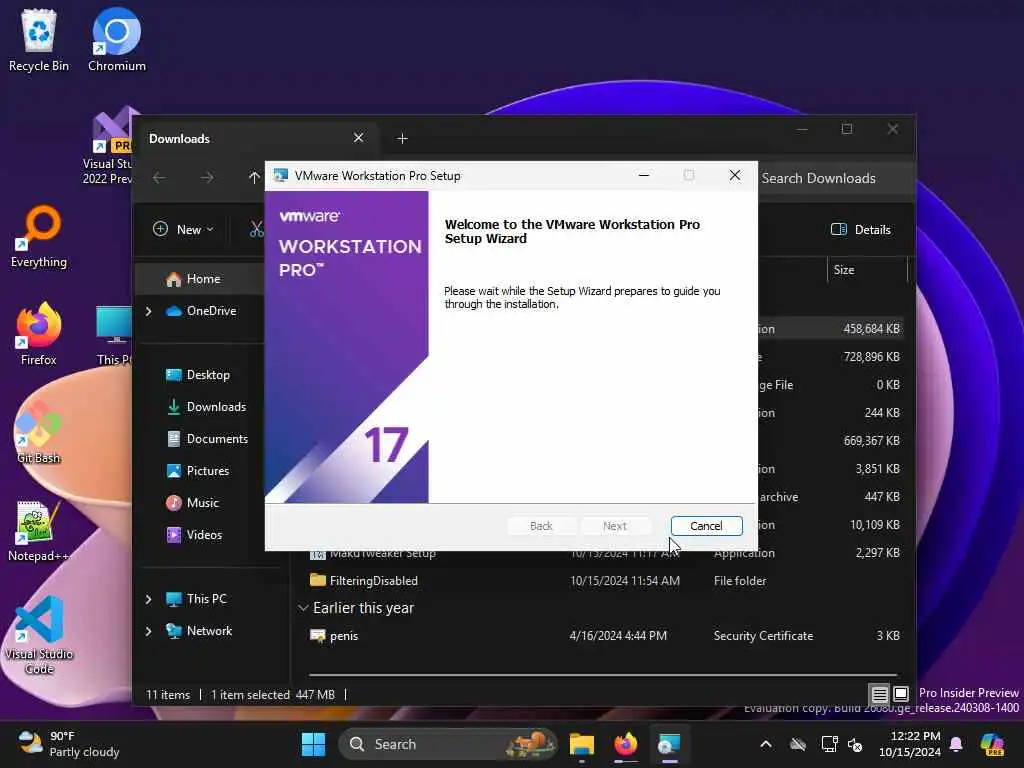1024x768 pixels.
Task: Open the Everything search shortcut
Action: coord(39,236)
